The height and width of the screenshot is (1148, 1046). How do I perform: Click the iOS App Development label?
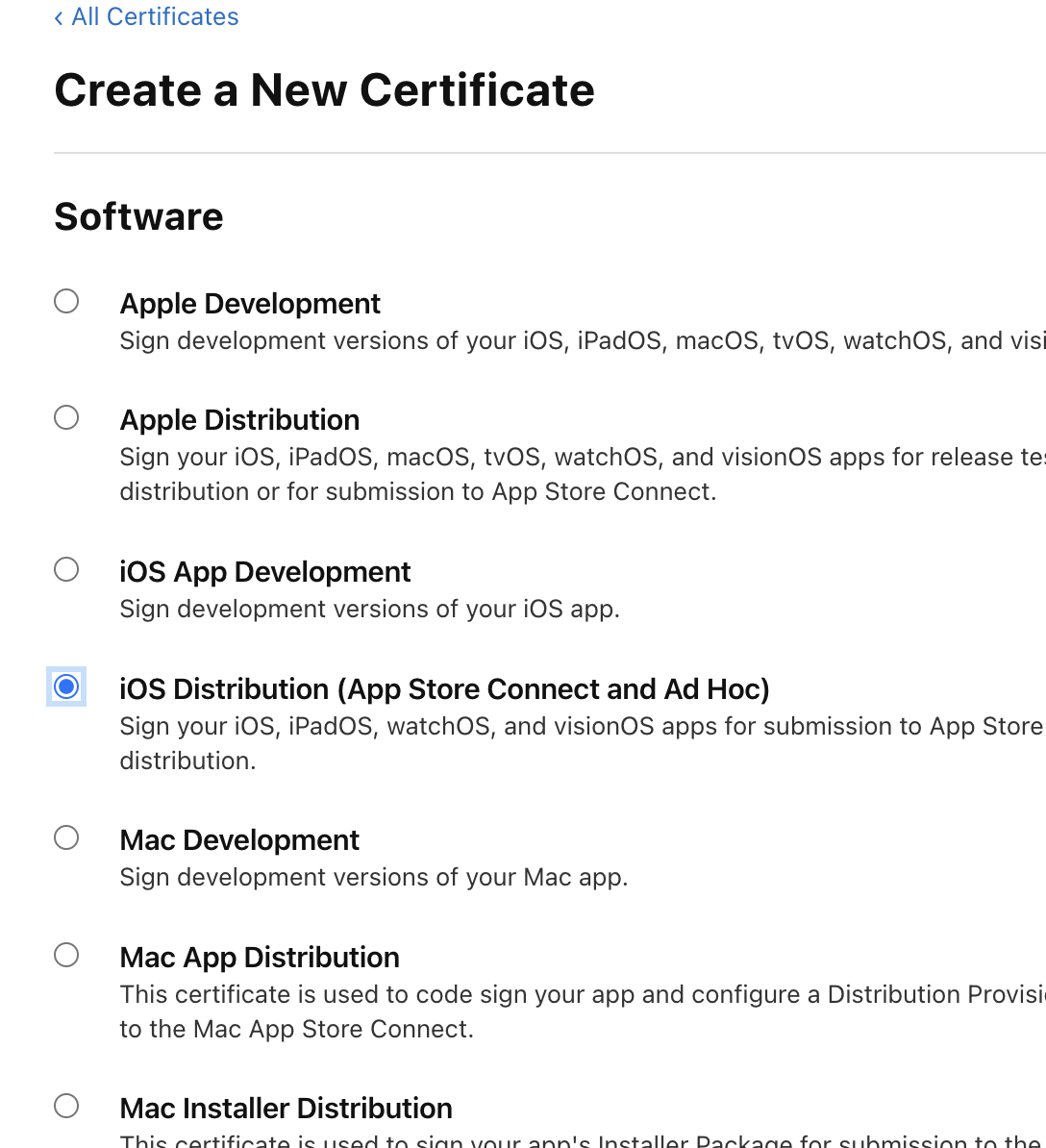point(265,572)
